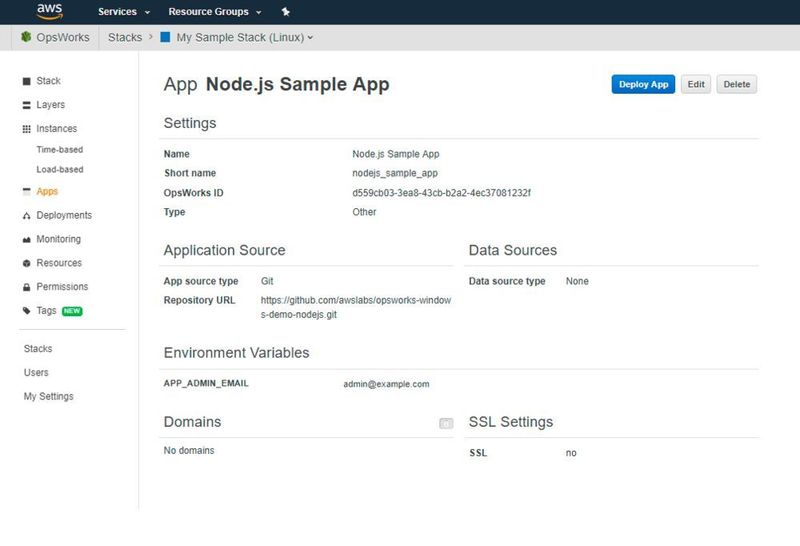Open Time-based instances
The width and height of the screenshot is (800, 546).
click(60, 150)
